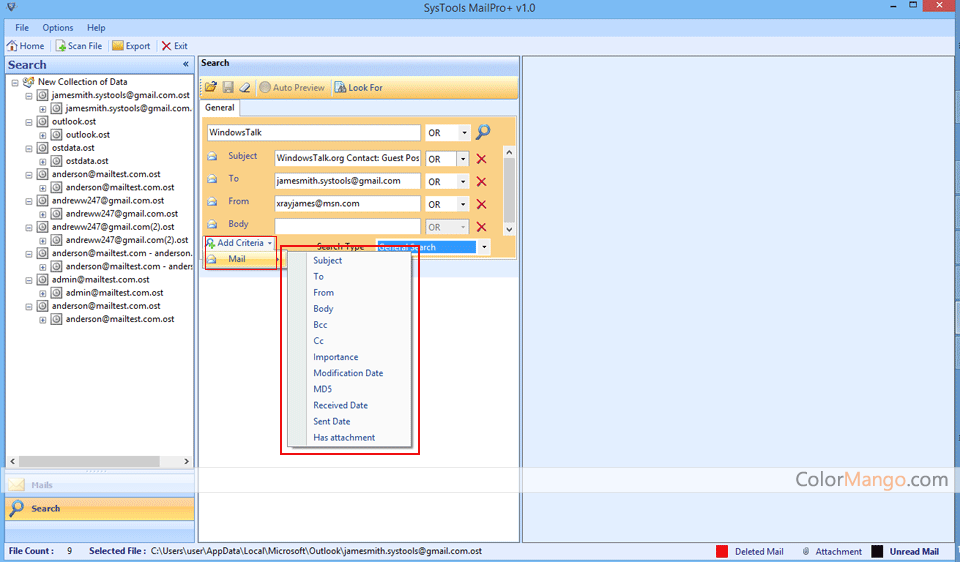Click the eraser clear icon in Search toolbar

click(x=245, y=88)
